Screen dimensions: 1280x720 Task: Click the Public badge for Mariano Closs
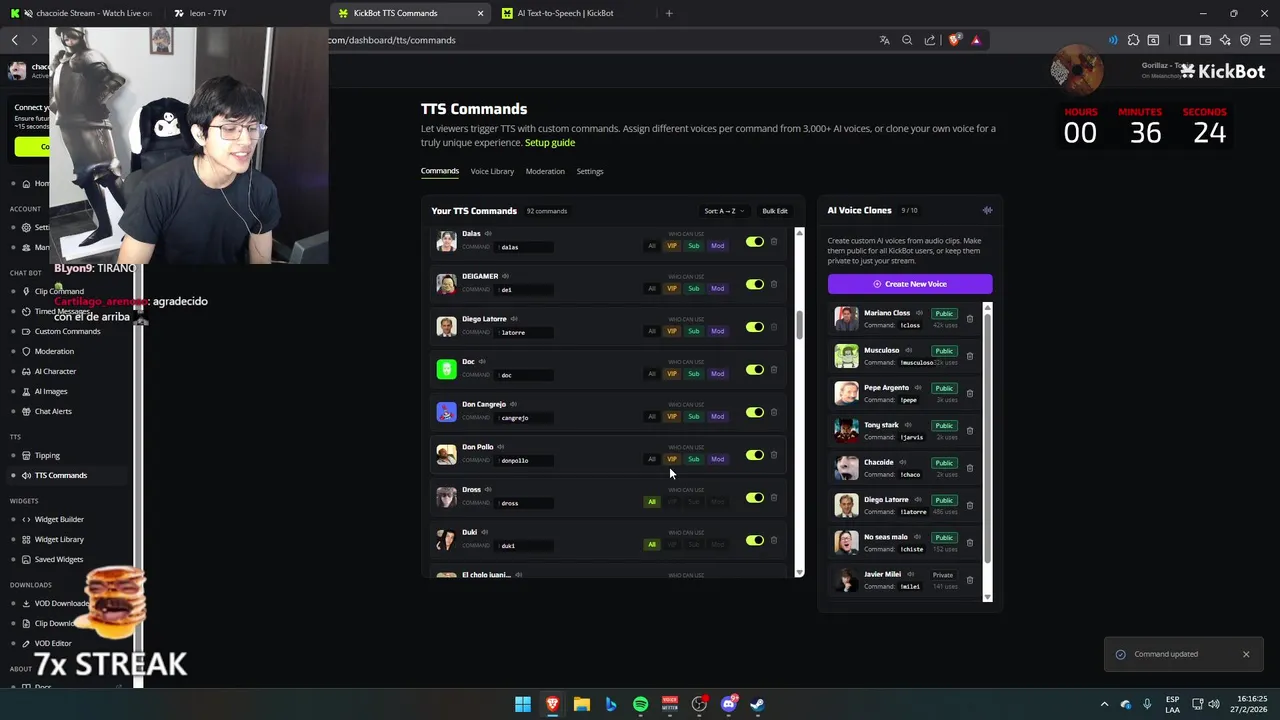tap(944, 314)
